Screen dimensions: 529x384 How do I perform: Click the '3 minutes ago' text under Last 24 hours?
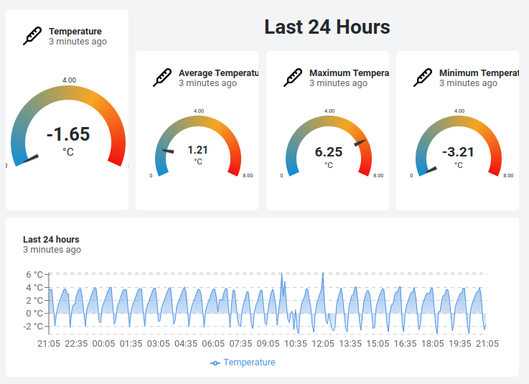(x=52, y=250)
